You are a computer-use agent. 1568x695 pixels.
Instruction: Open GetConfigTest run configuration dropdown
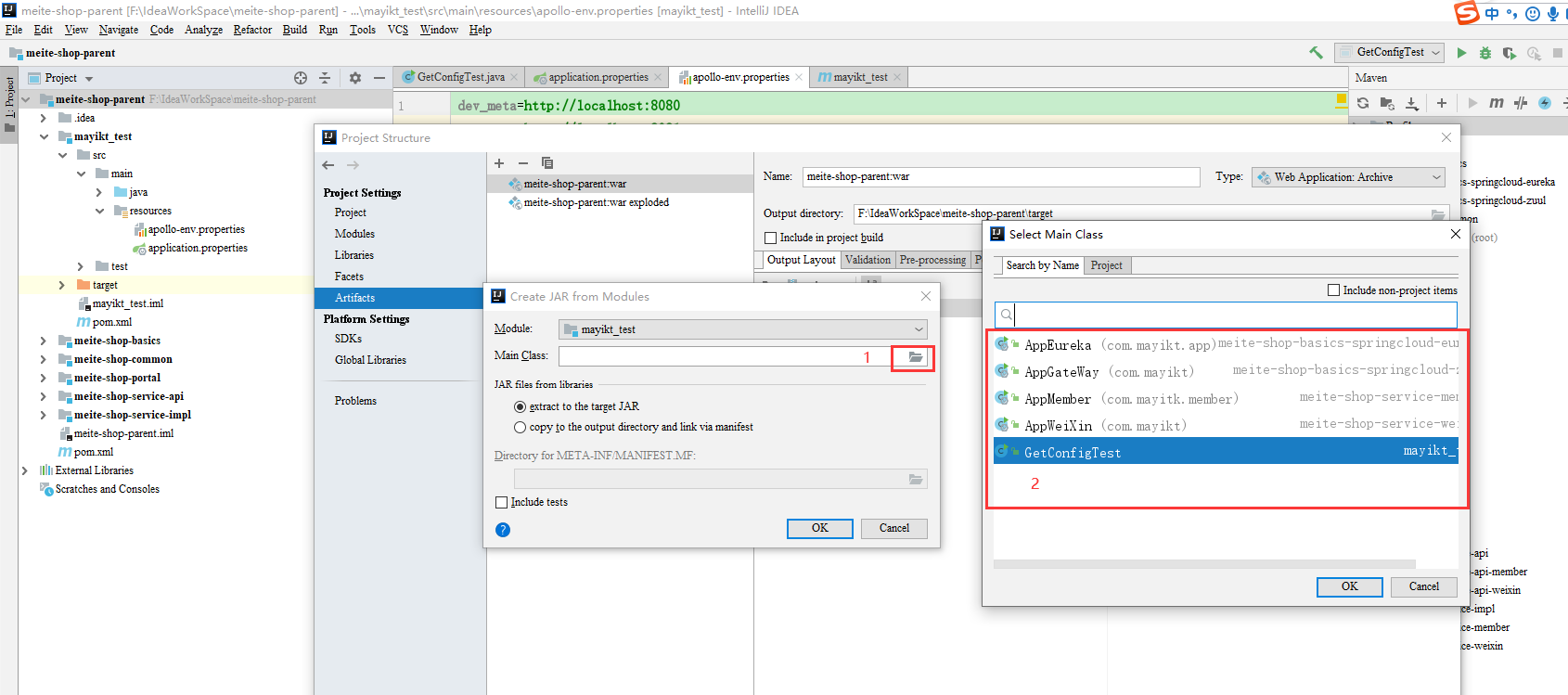pos(1390,53)
